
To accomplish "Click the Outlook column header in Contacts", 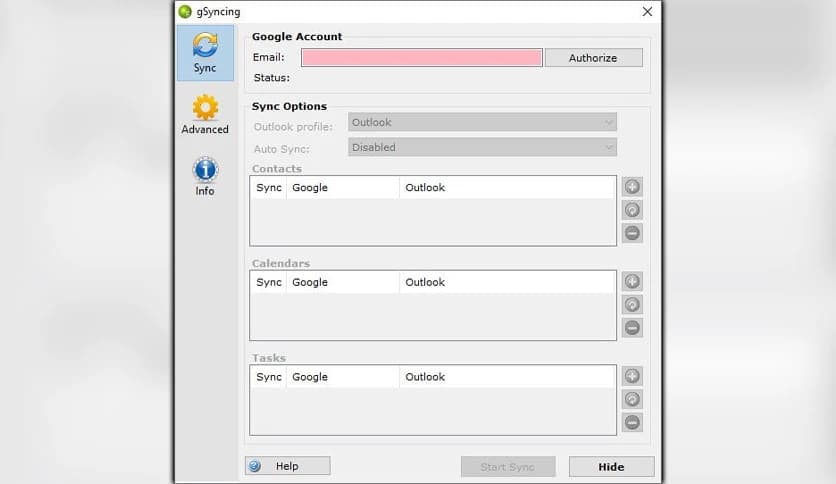I will click(507, 188).
